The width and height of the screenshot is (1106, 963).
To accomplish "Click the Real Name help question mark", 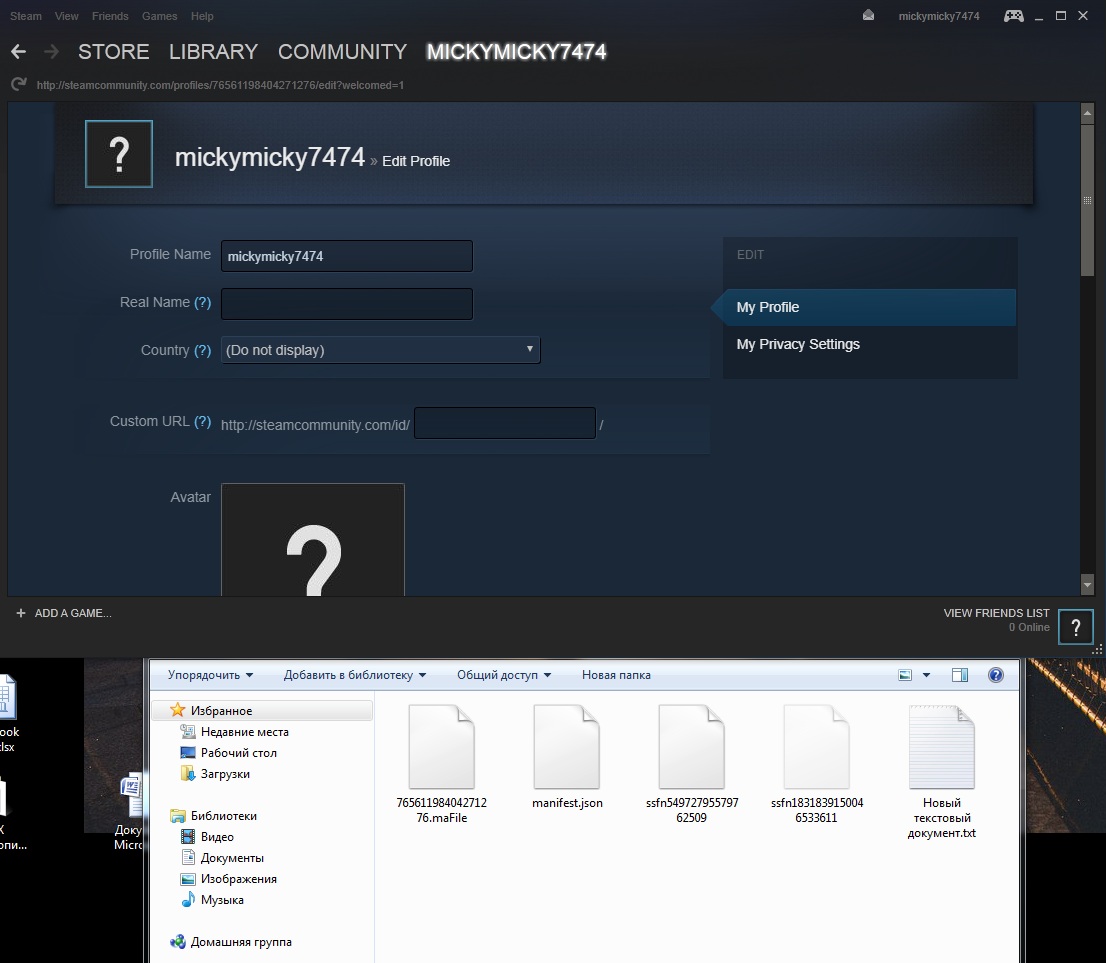I will click(202, 303).
